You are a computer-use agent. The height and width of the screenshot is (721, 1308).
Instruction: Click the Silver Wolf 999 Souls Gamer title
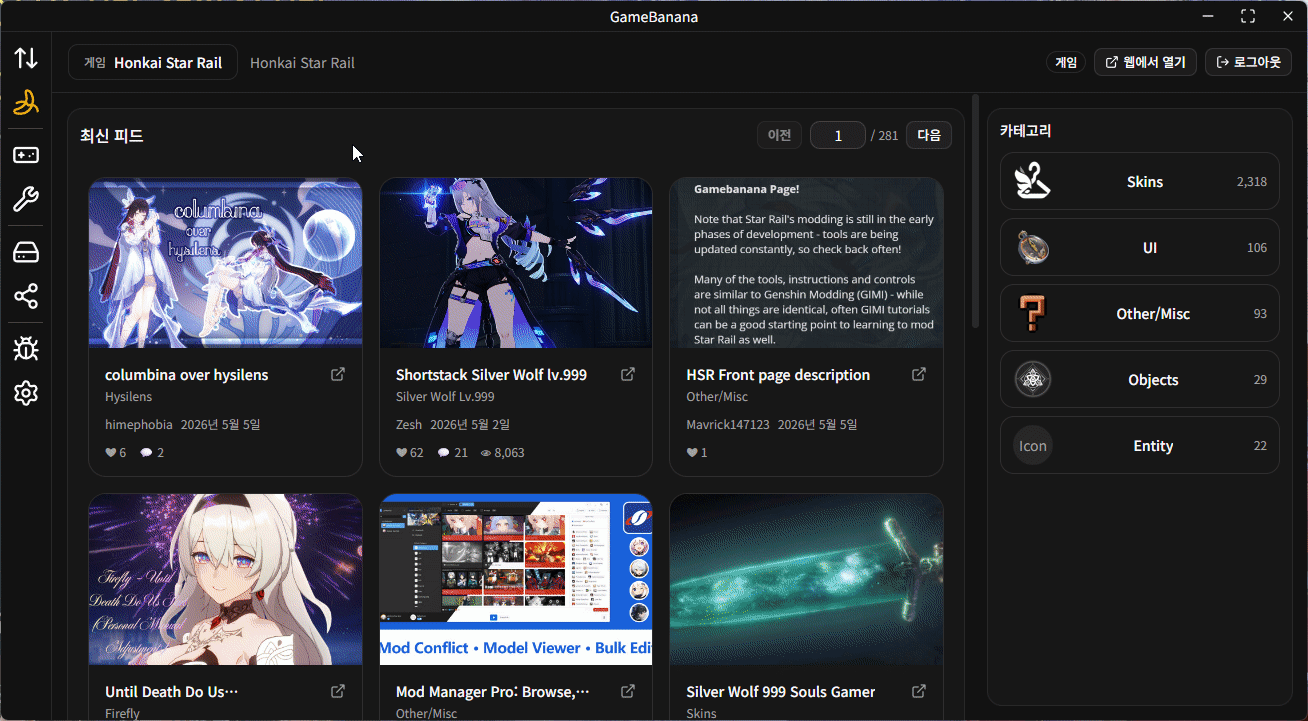781,692
